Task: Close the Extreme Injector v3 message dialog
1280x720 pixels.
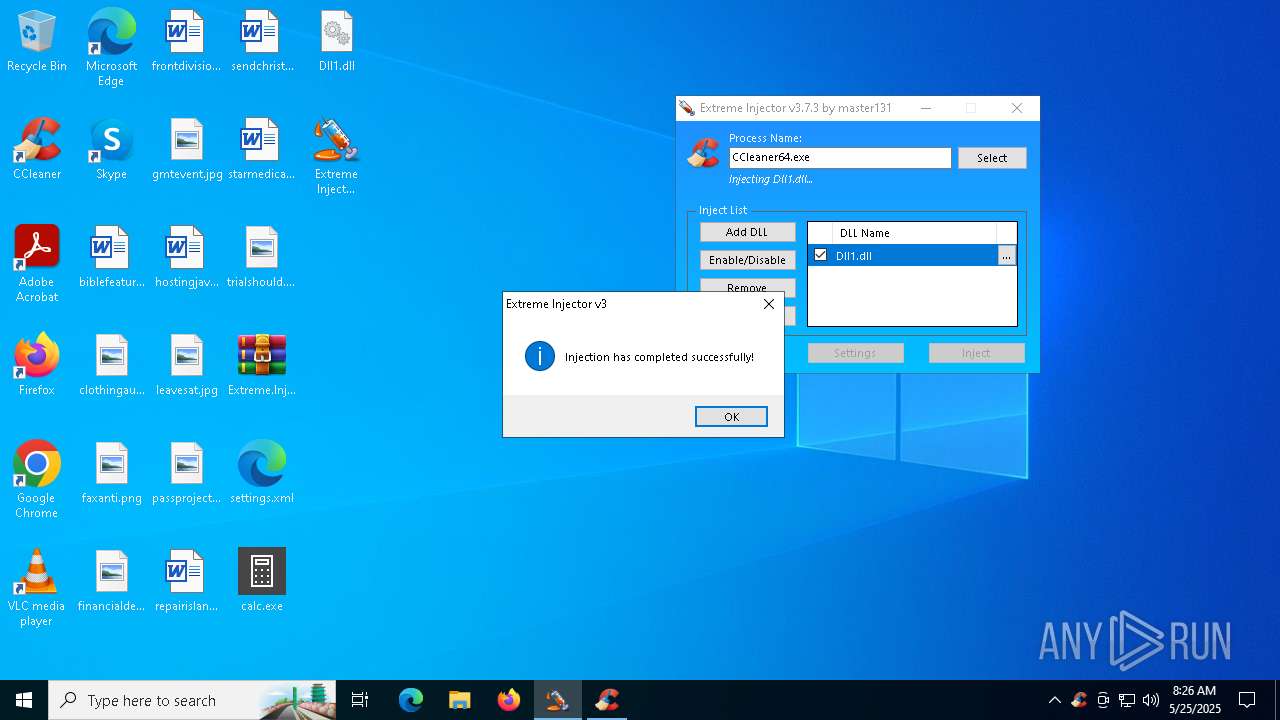Action: [x=768, y=304]
